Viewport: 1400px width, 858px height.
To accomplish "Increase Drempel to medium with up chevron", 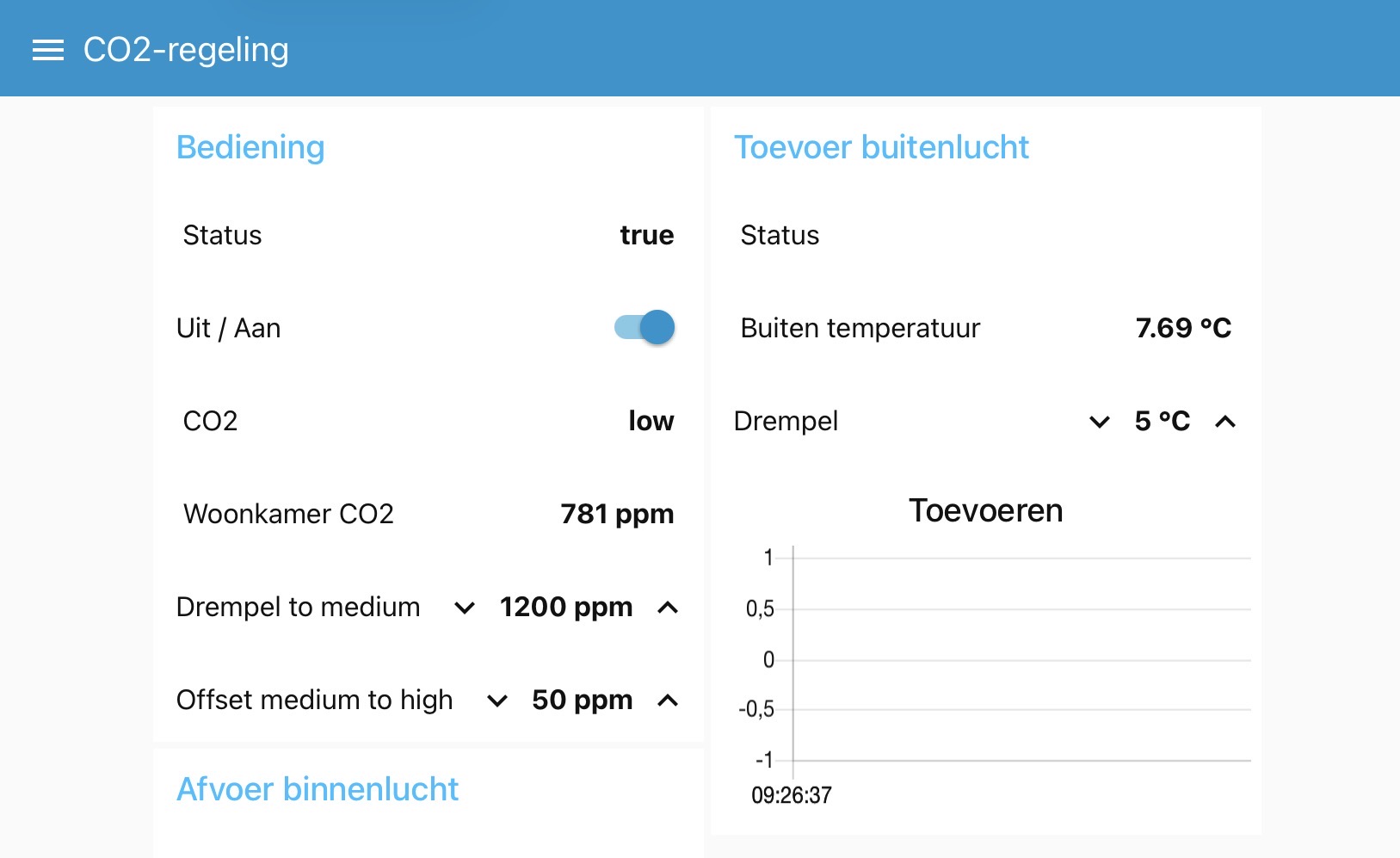I will pyautogui.click(x=668, y=608).
